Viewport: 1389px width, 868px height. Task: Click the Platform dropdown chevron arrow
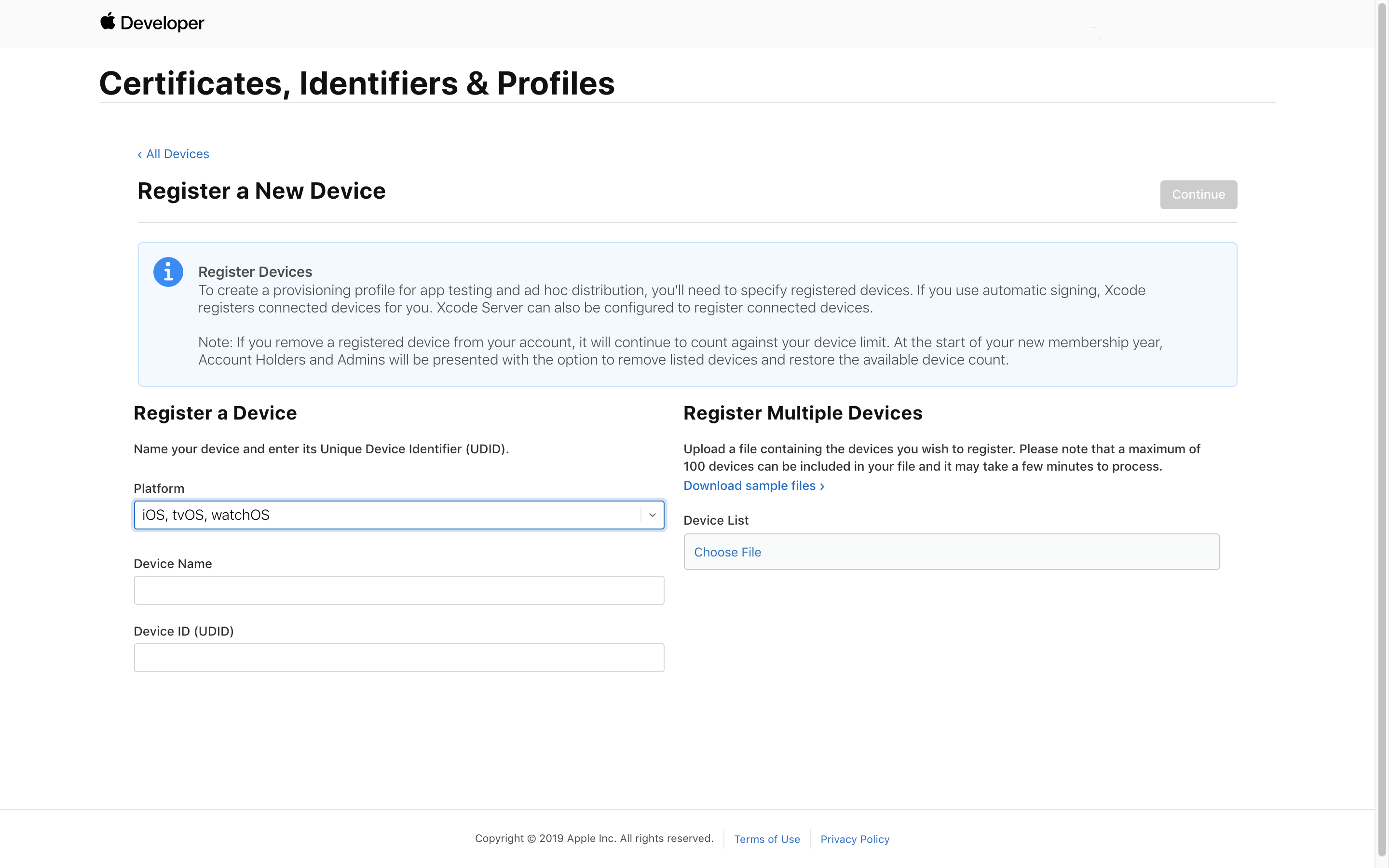(652, 515)
